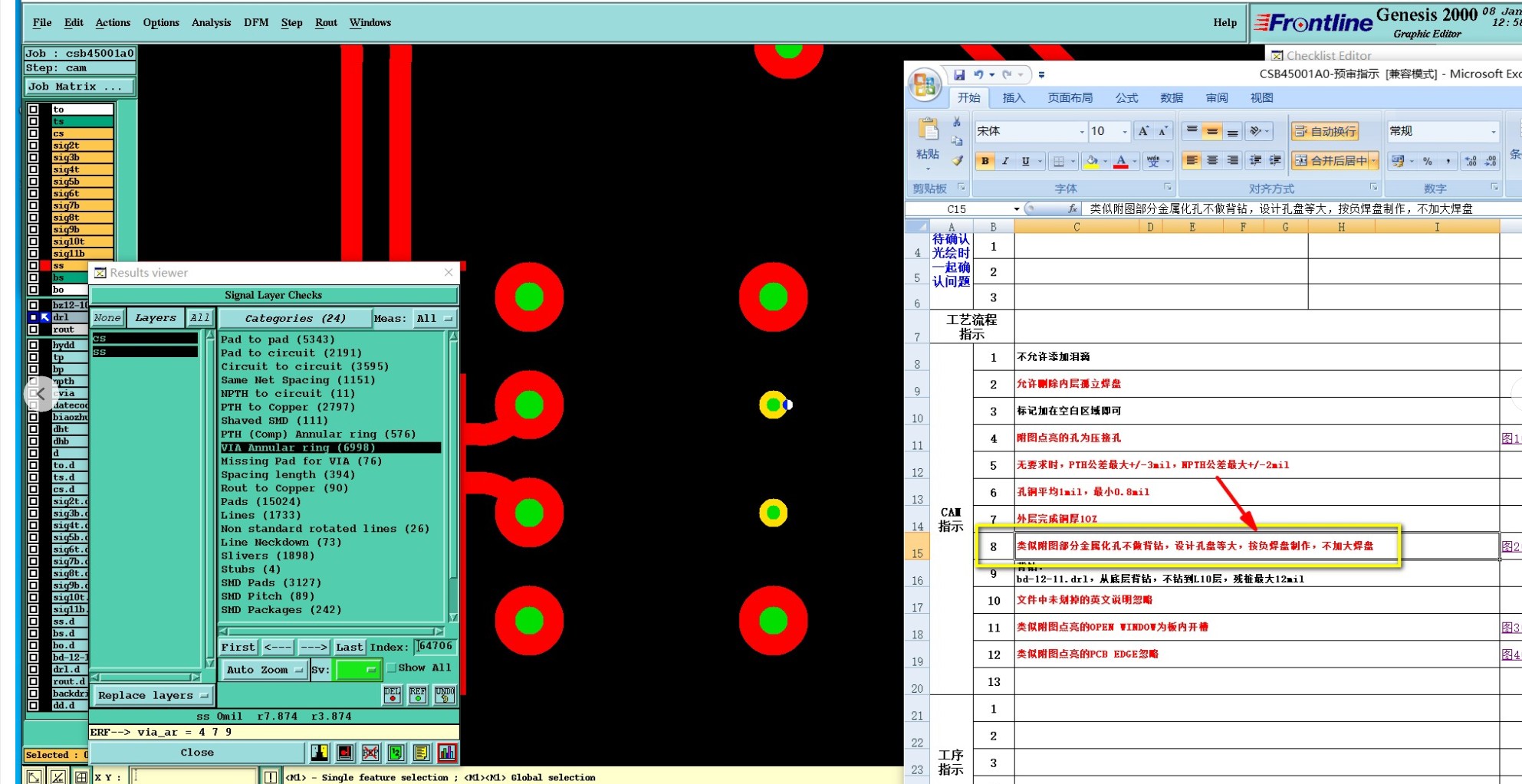Click the yellow notes icon in Results viewer
Viewport: 1522px width, 784px height.
[x=421, y=753]
